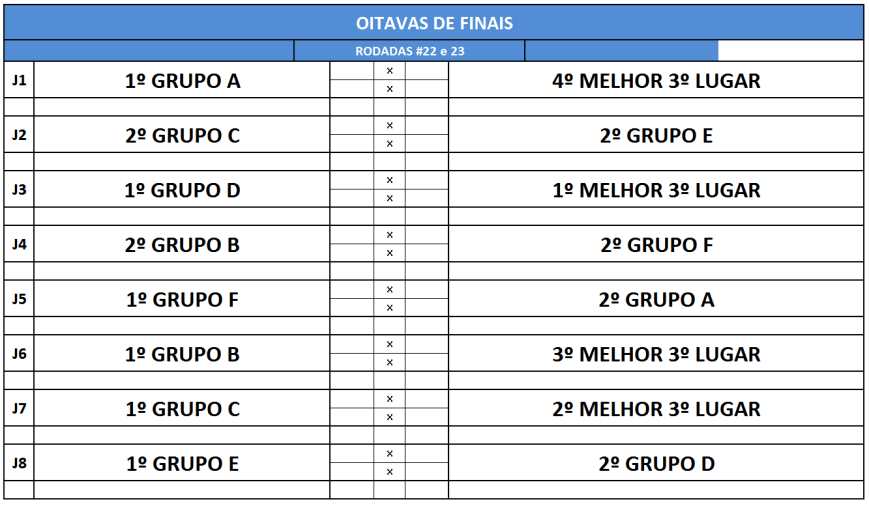Select the 1º GRUPO A cell
Screen dimensions: 869x506
coord(182,81)
